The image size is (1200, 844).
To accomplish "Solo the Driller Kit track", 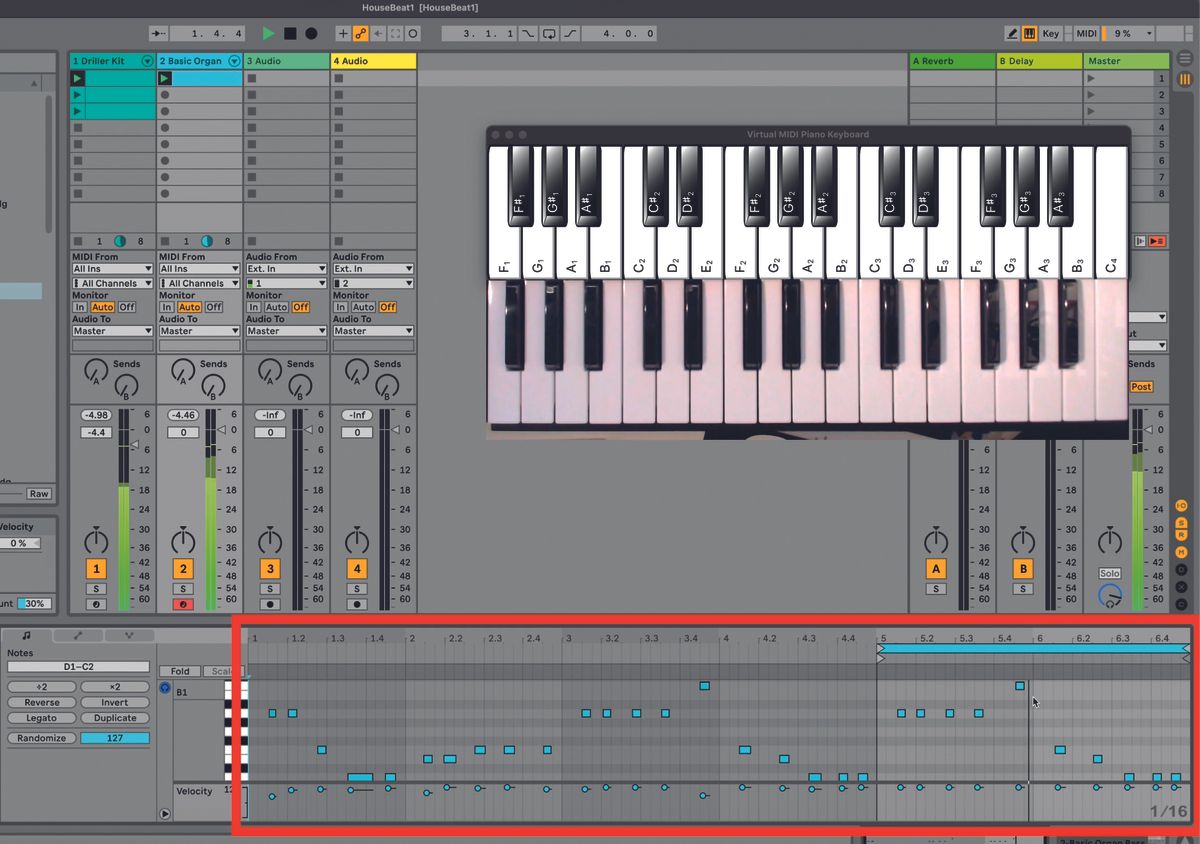I will pyautogui.click(x=96, y=589).
